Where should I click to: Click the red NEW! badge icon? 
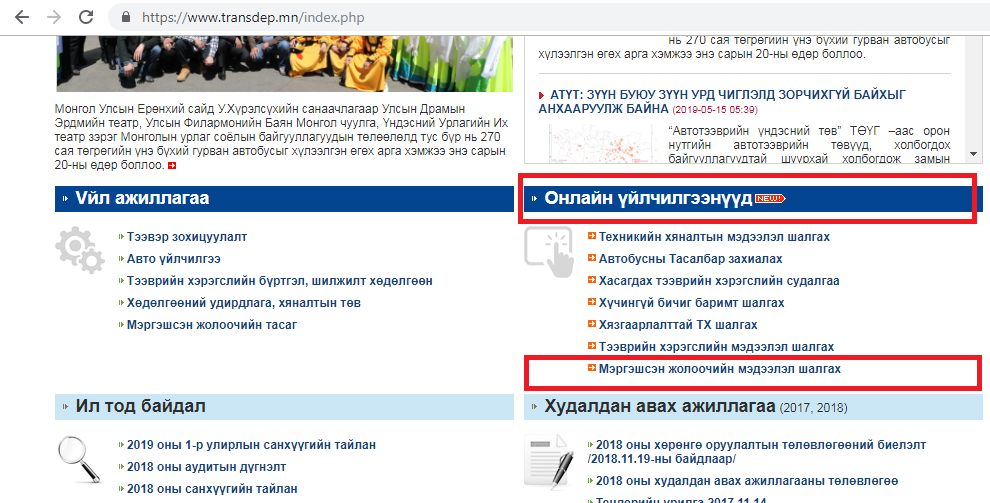(770, 198)
